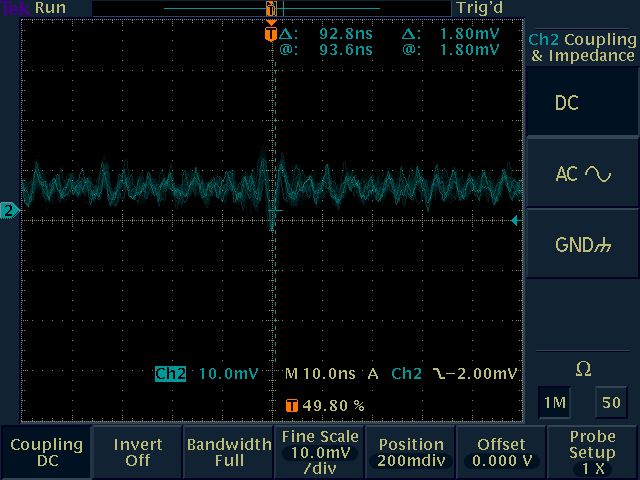Toggle Invert Off setting
Image resolution: width=640 pixels, height=480 pixels.
pyautogui.click(x=138, y=452)
